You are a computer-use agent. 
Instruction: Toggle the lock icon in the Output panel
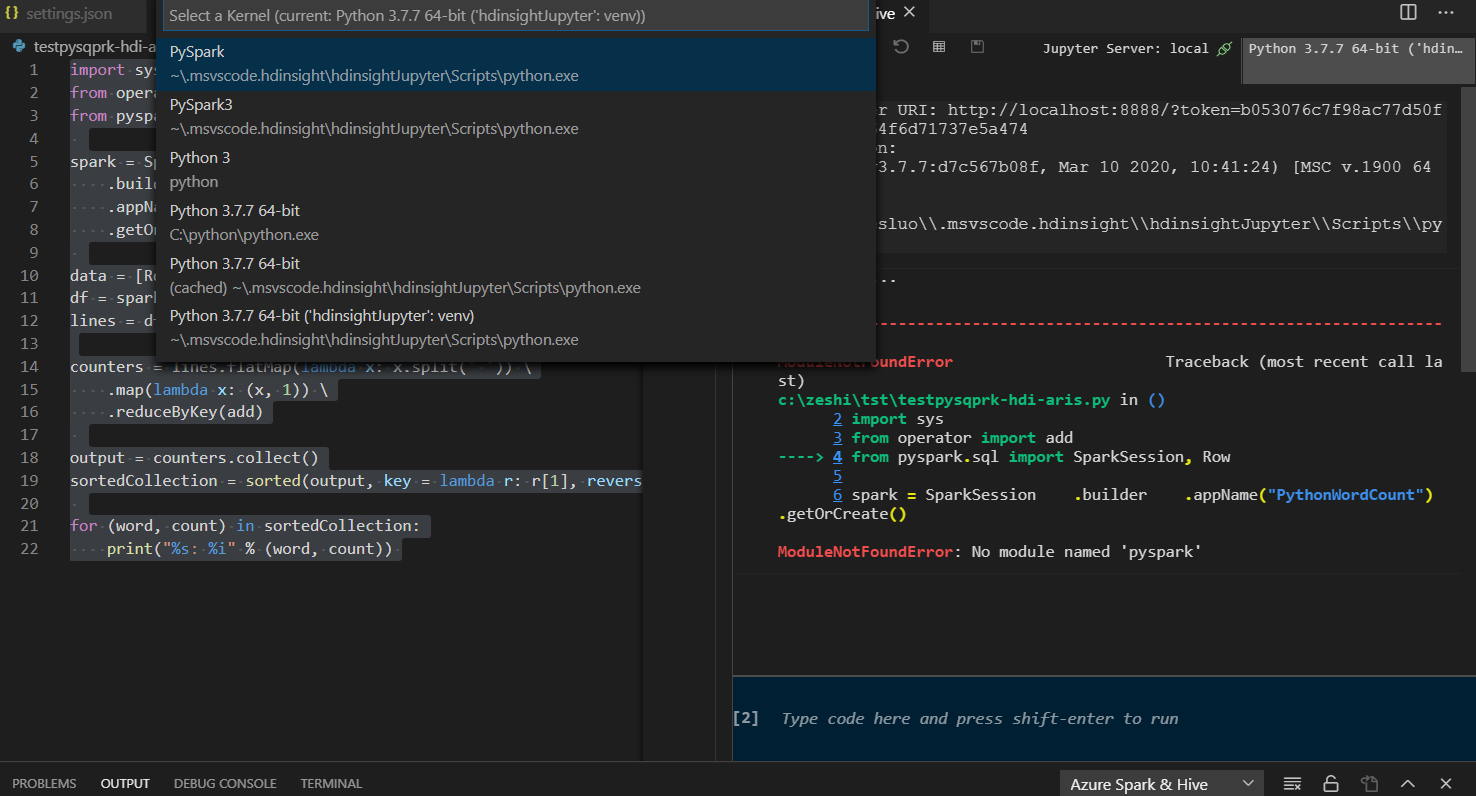(x=1330, y=783)
